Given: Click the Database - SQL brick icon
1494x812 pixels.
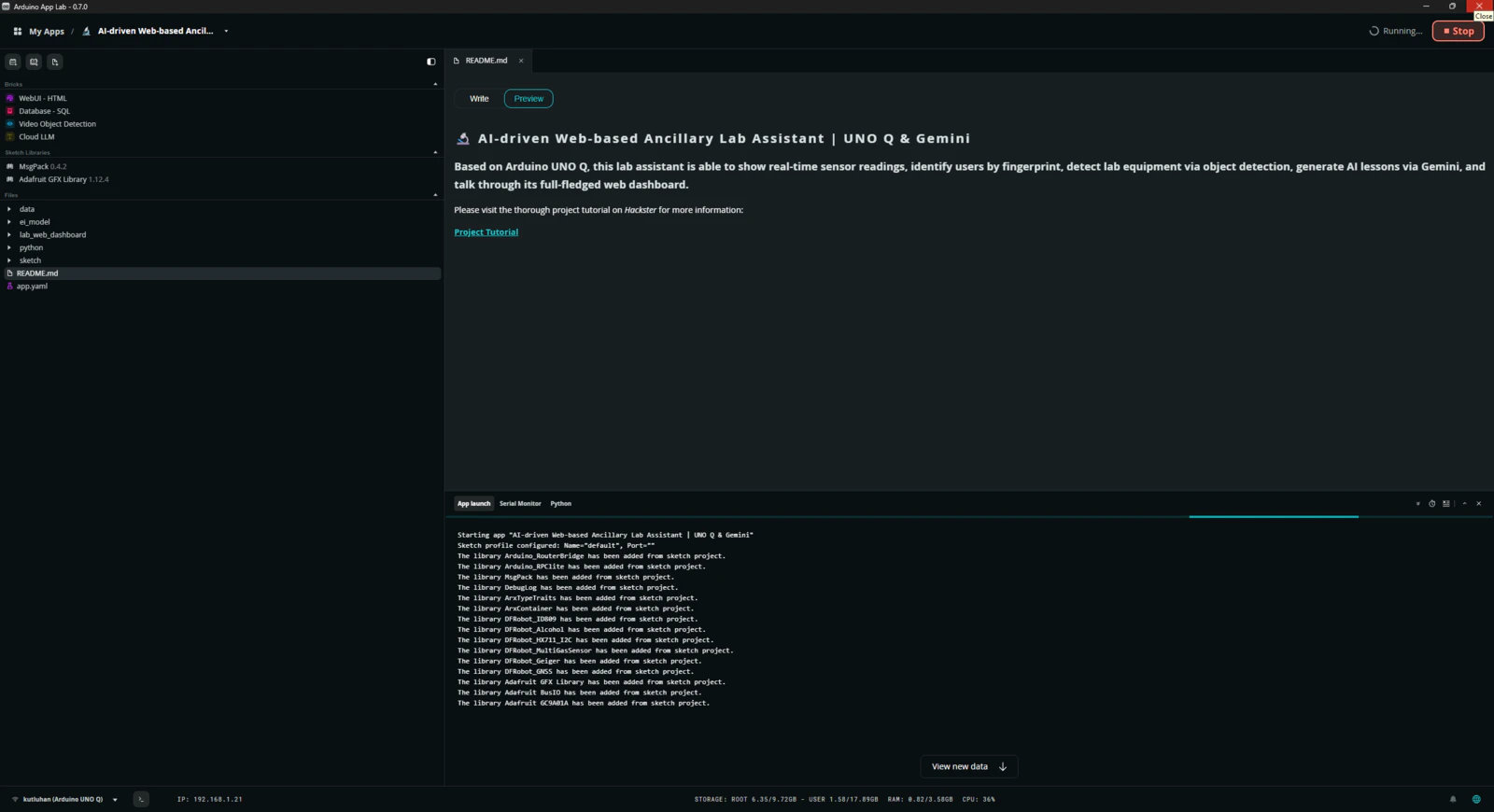Looking at the screenshot, I should [x=10, y=111].
